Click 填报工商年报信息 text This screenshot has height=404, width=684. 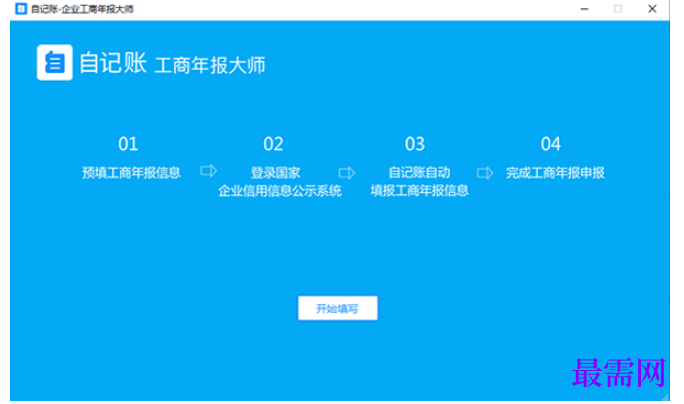(x=419, y=191)
